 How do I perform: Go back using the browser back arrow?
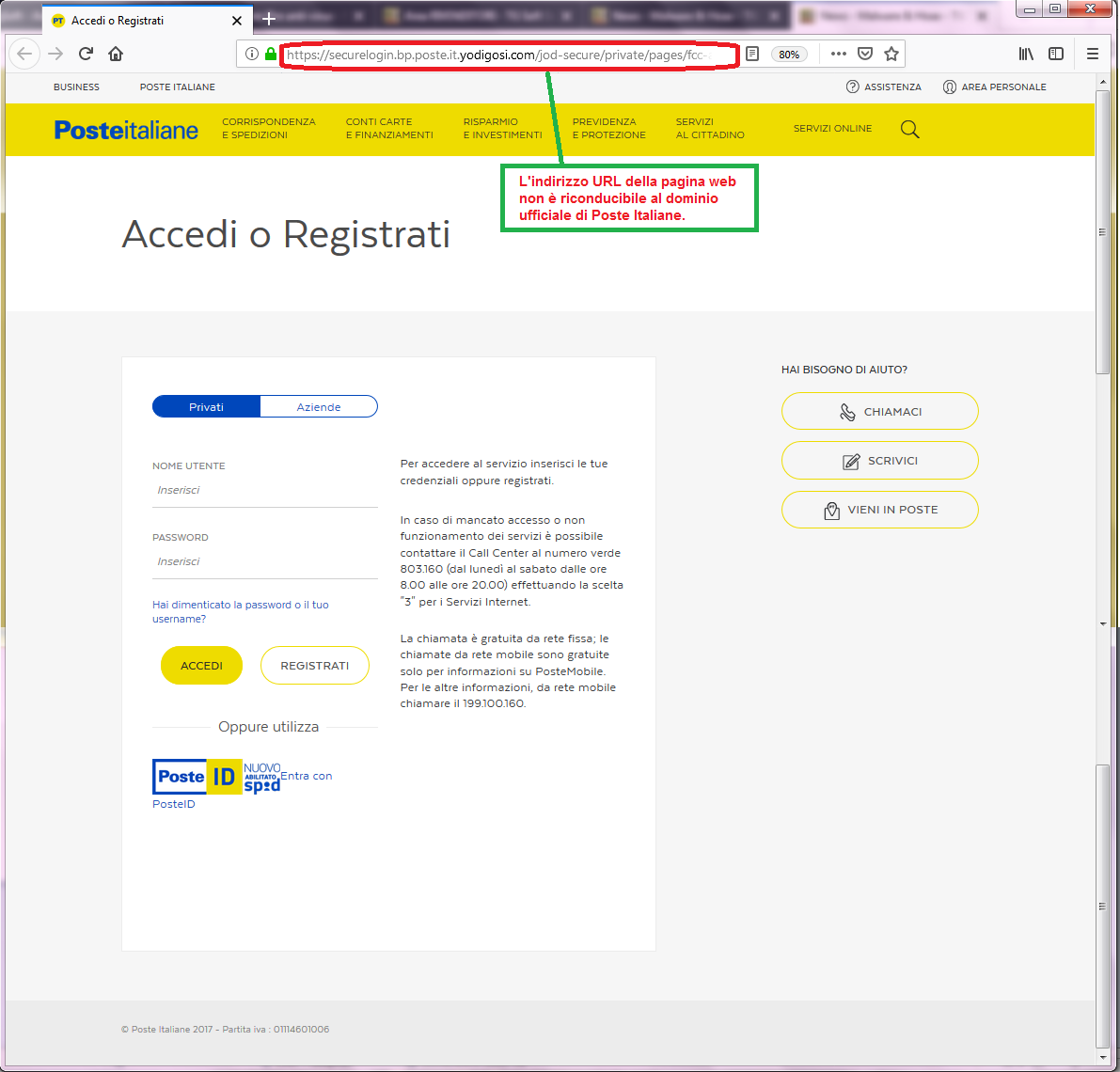24,54
